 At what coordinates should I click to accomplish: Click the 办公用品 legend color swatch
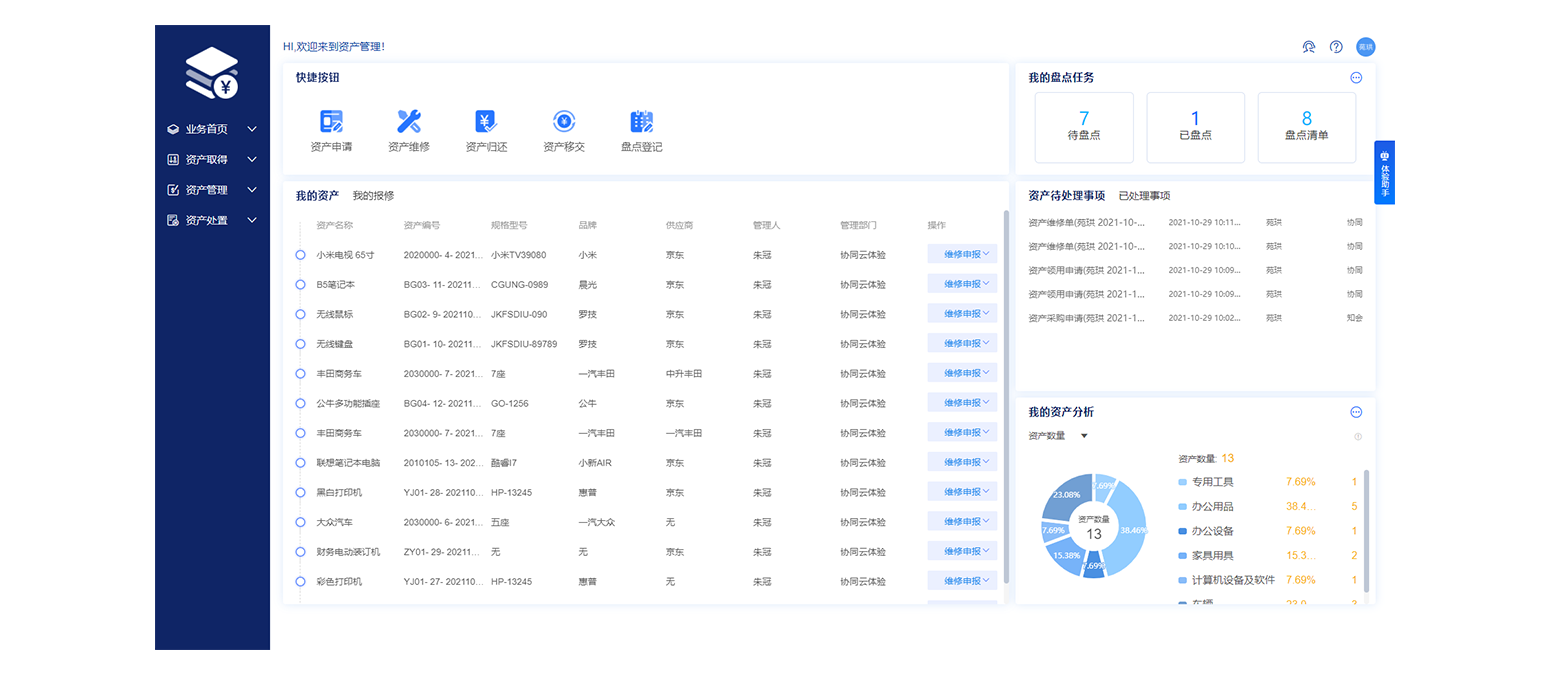click(1183, 506)
